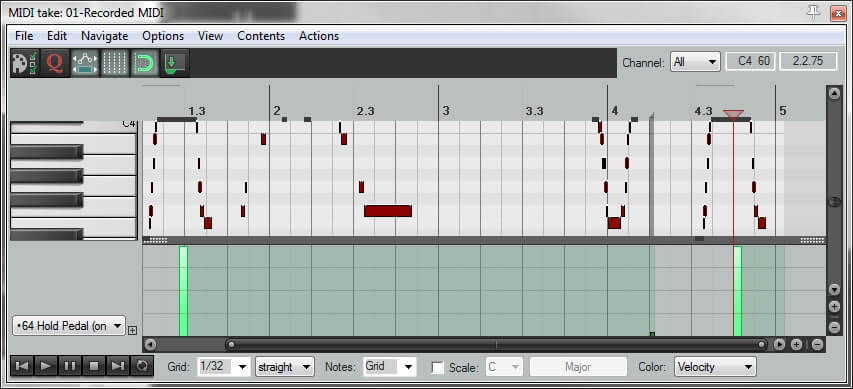Click ruler label for measure 3

pos(446,111)
